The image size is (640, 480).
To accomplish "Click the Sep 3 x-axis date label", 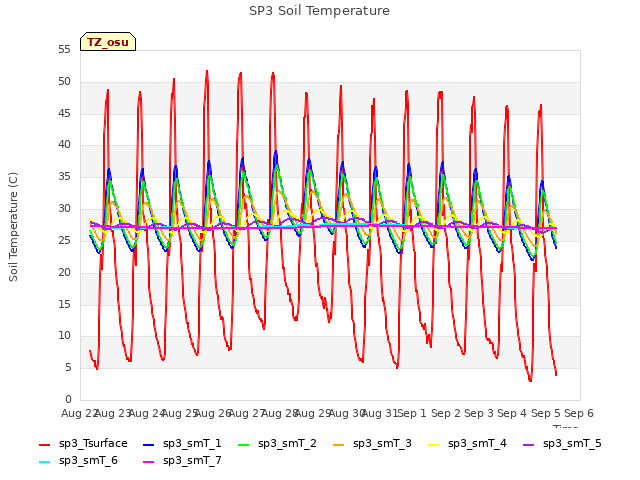I will pos(479,413).
